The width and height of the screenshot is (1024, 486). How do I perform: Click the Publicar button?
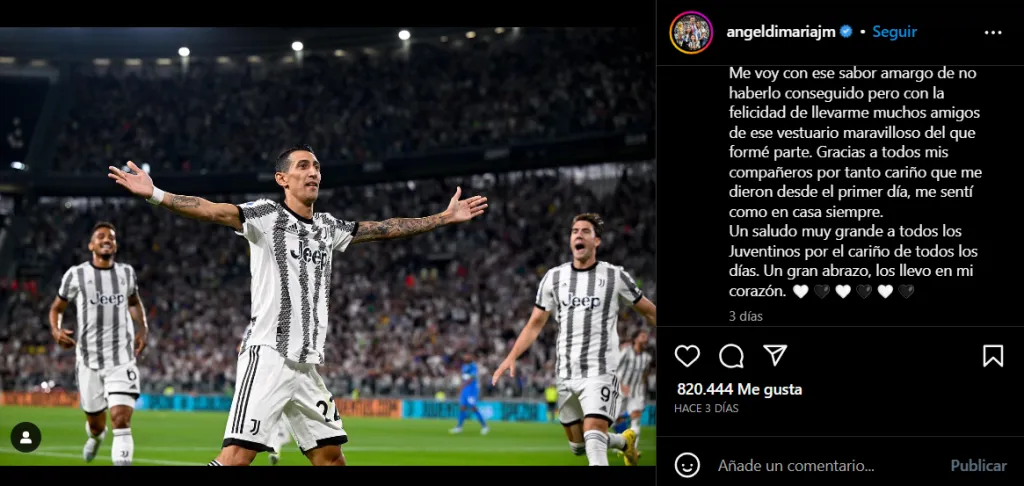click(978, 466)
